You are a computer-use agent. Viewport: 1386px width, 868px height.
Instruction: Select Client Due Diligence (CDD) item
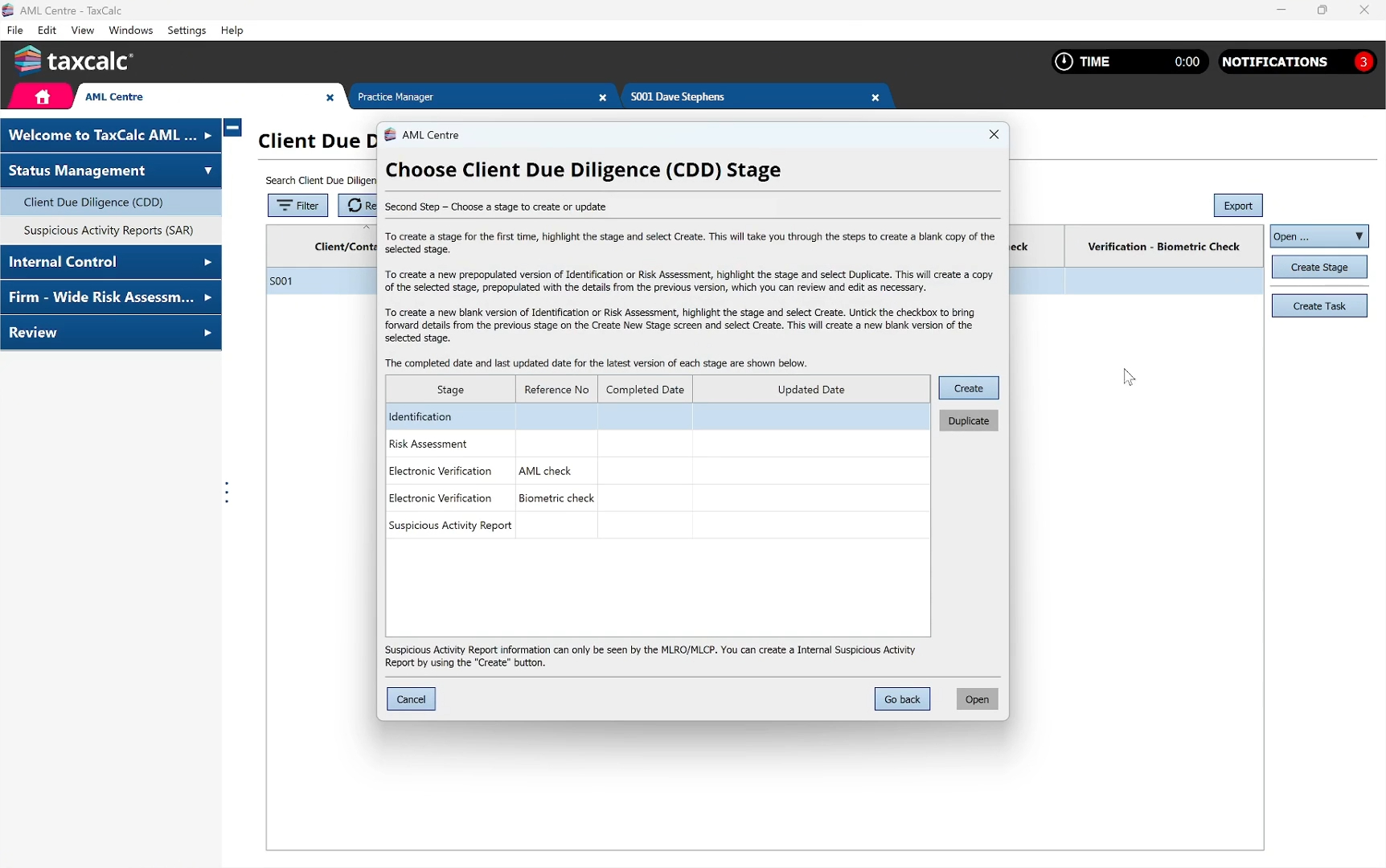[x=111, y=202]
